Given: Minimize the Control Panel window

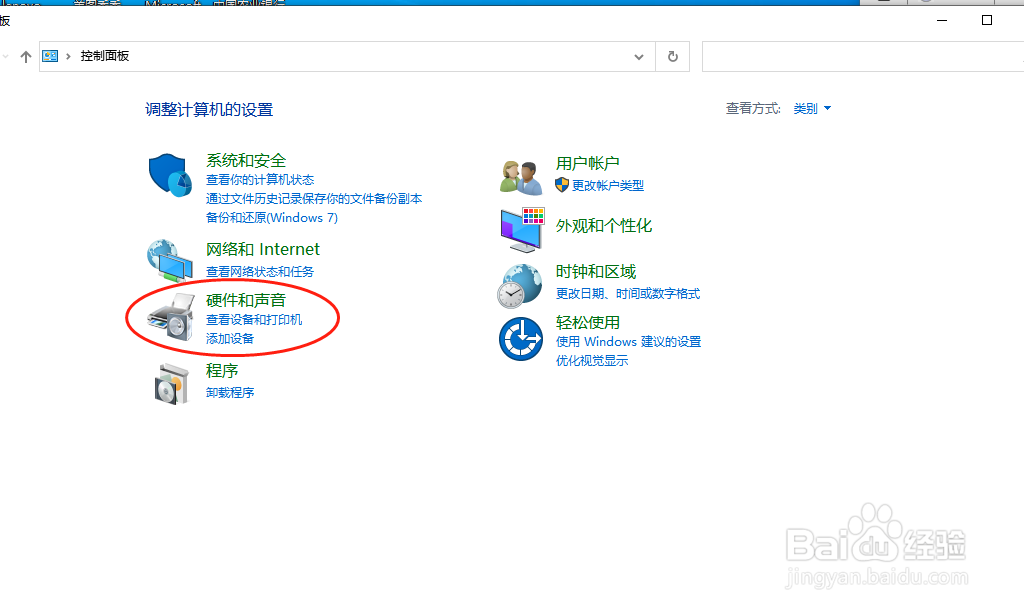Looking at the screenshot, I should coord(942,20).
